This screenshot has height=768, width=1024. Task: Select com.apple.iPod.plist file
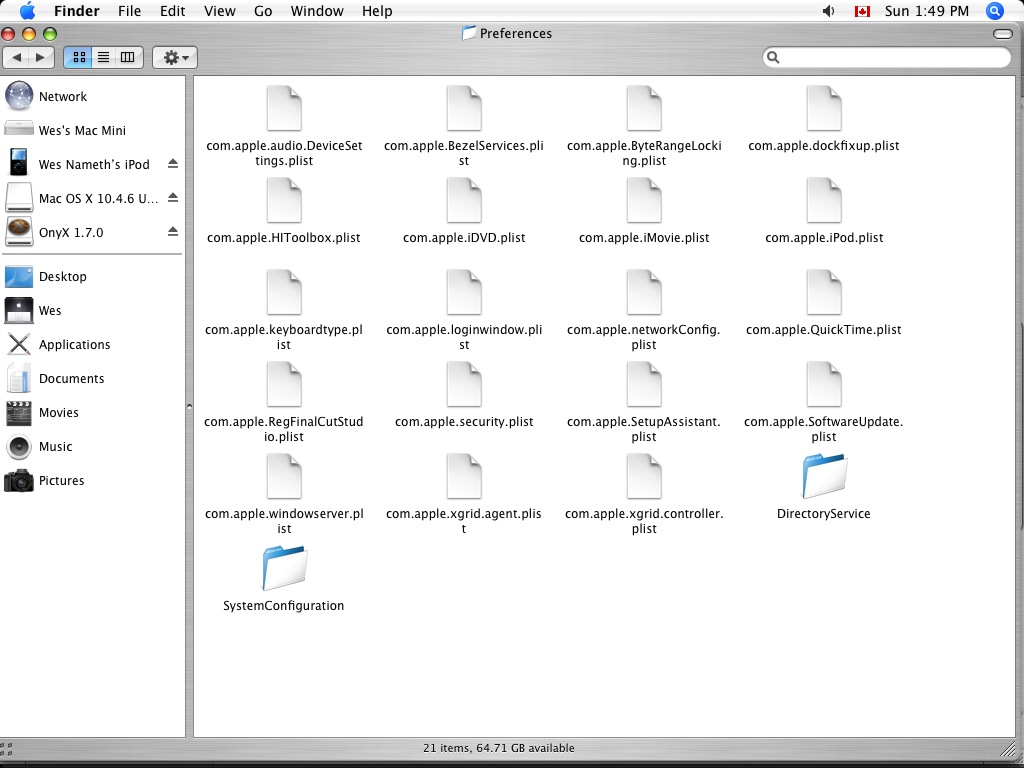pos(824,201)
